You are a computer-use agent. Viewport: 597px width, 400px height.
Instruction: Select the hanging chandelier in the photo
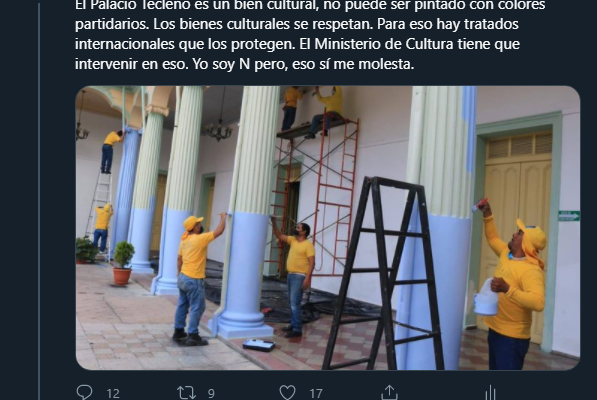219,126
